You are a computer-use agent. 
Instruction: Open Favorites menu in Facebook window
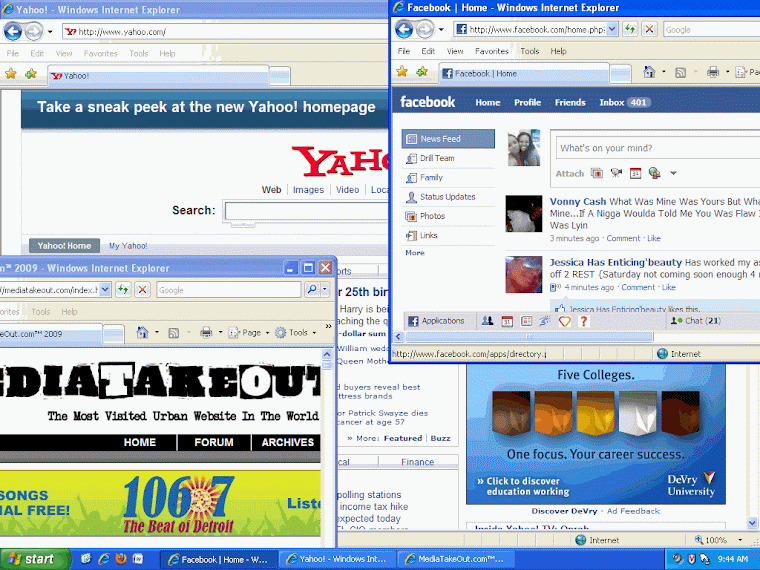491,51
